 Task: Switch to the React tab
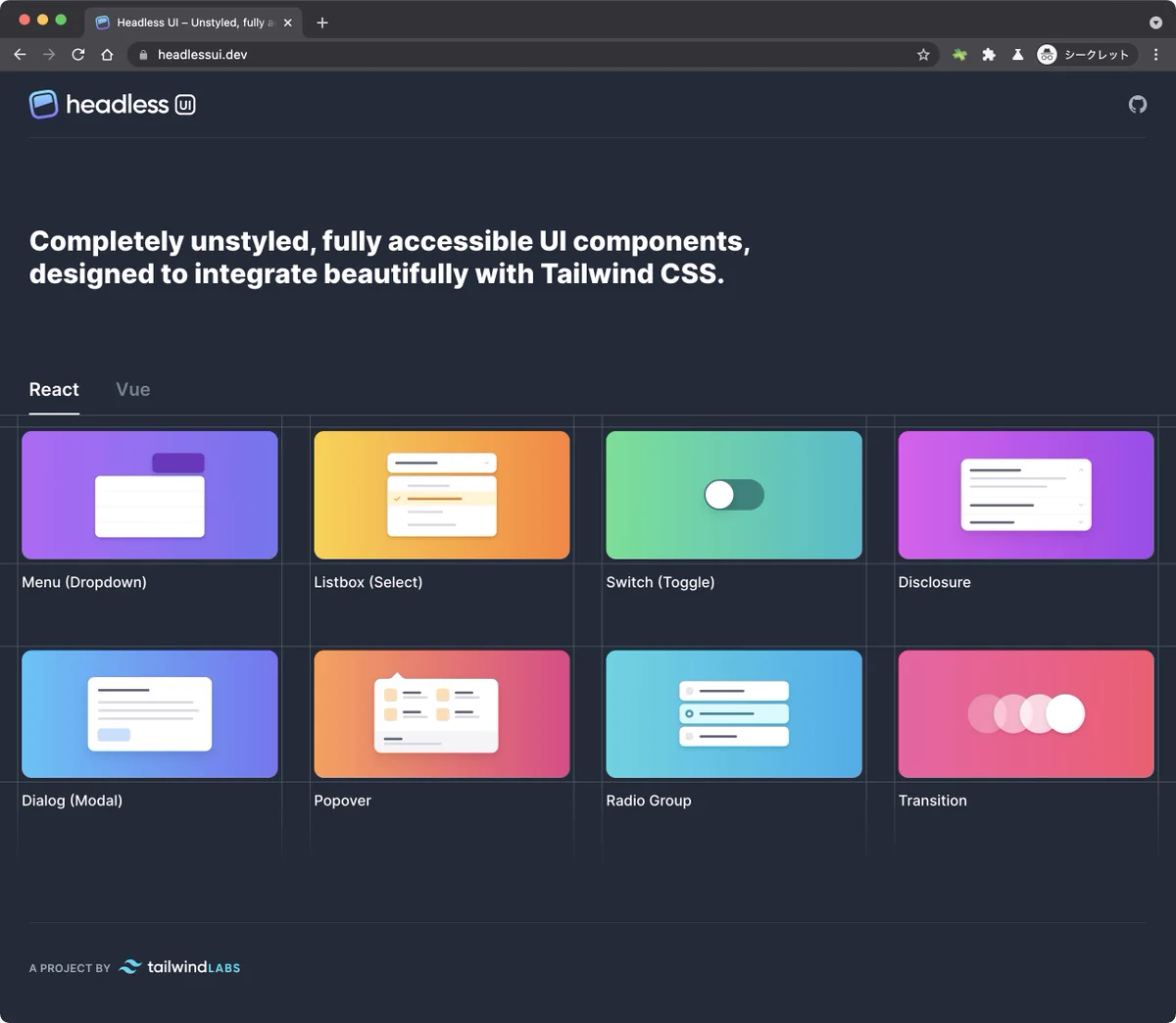54,390
